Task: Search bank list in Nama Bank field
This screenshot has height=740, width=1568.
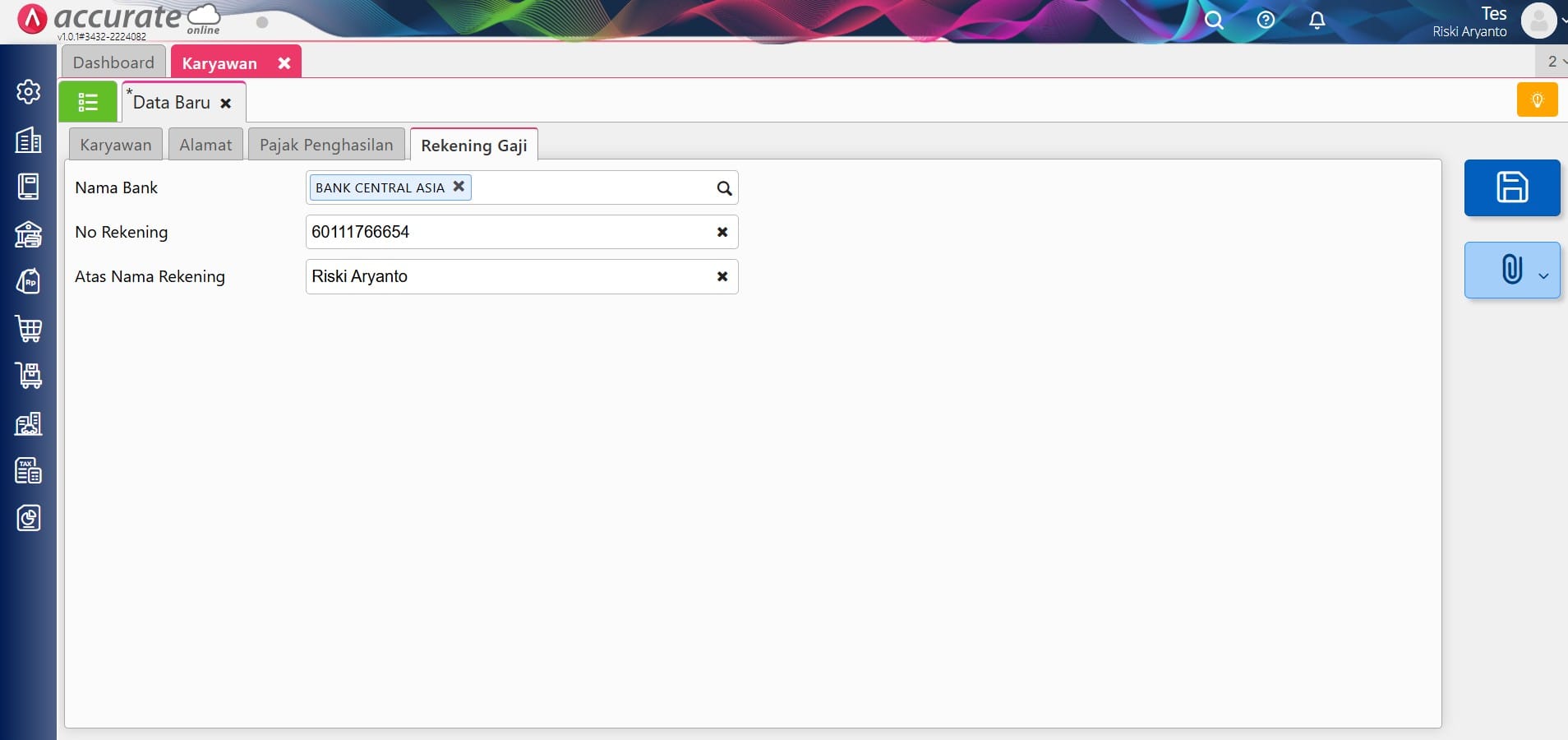Action: click(723, 188)
